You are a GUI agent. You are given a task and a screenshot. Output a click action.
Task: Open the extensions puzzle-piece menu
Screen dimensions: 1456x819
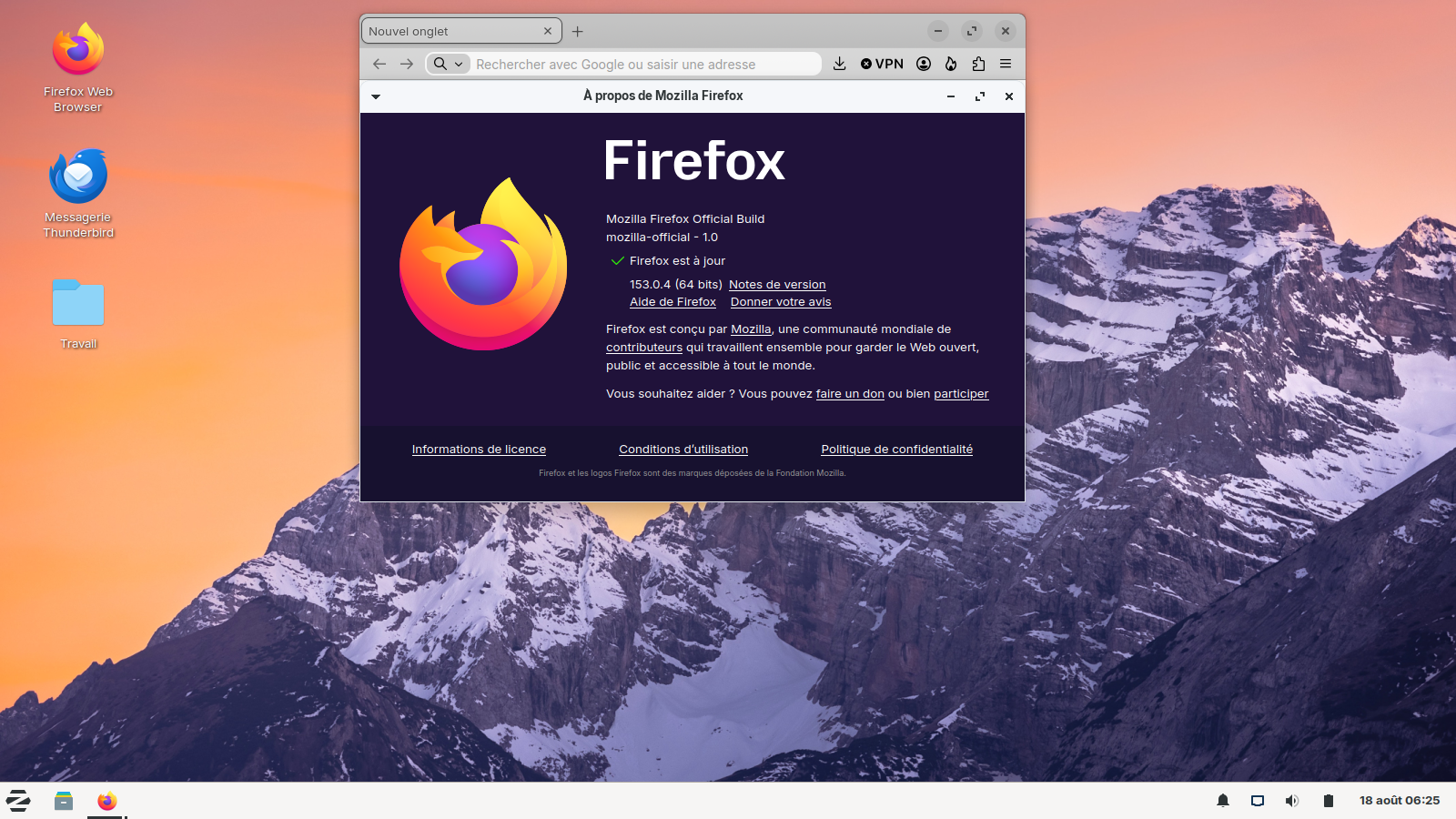[x=978, y=64]
